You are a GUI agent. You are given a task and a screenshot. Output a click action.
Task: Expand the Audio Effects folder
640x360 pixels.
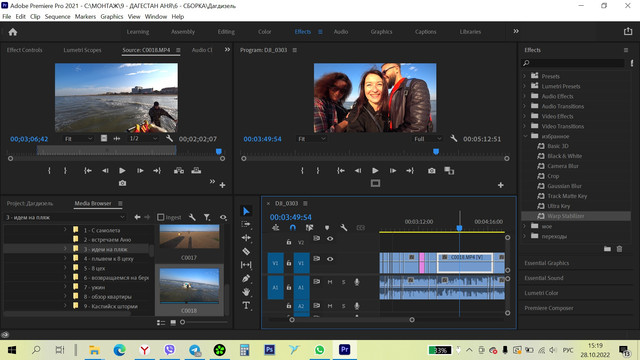click(525, 96)
